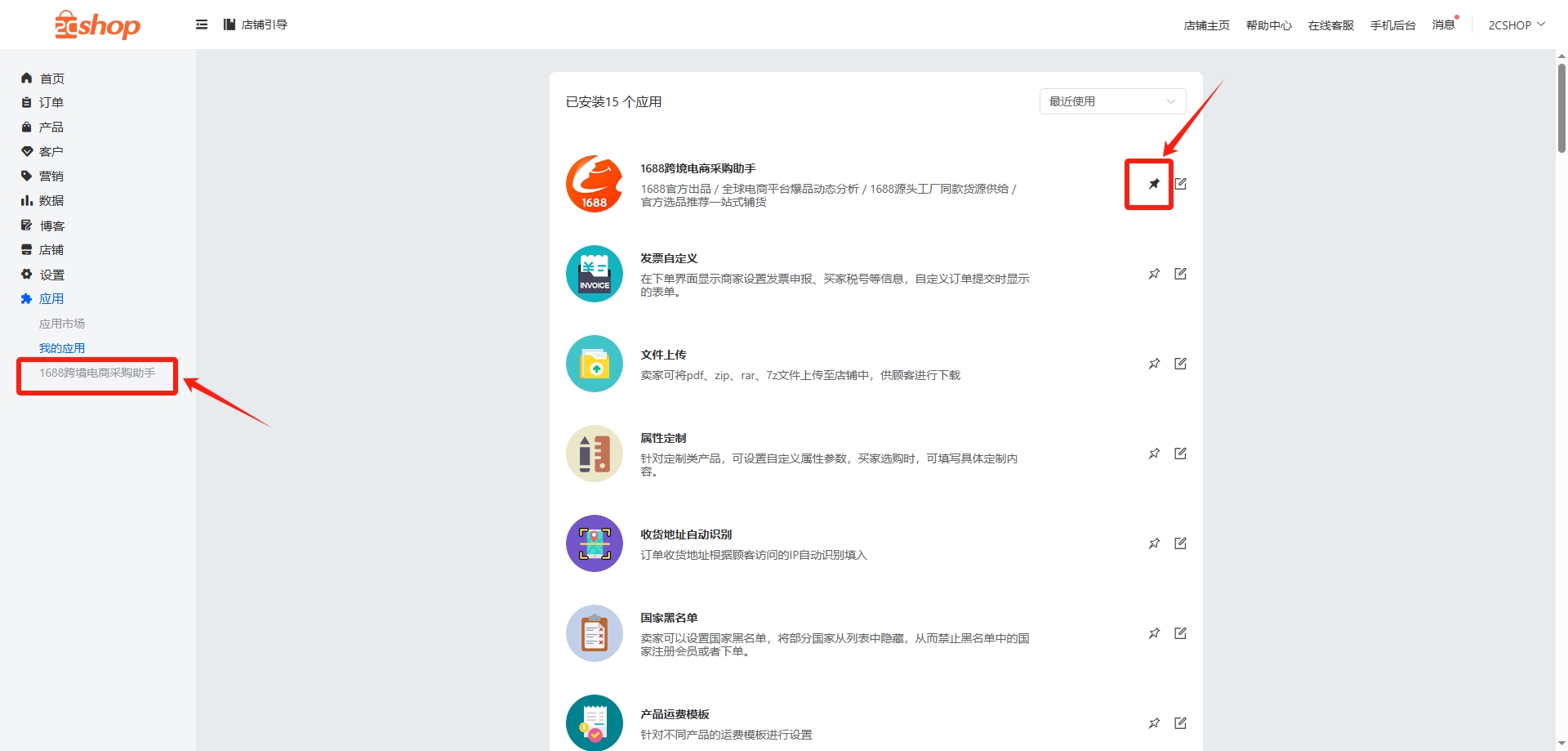
Task: Open the 应用市场 submenu item
Action: pos(62,324)
